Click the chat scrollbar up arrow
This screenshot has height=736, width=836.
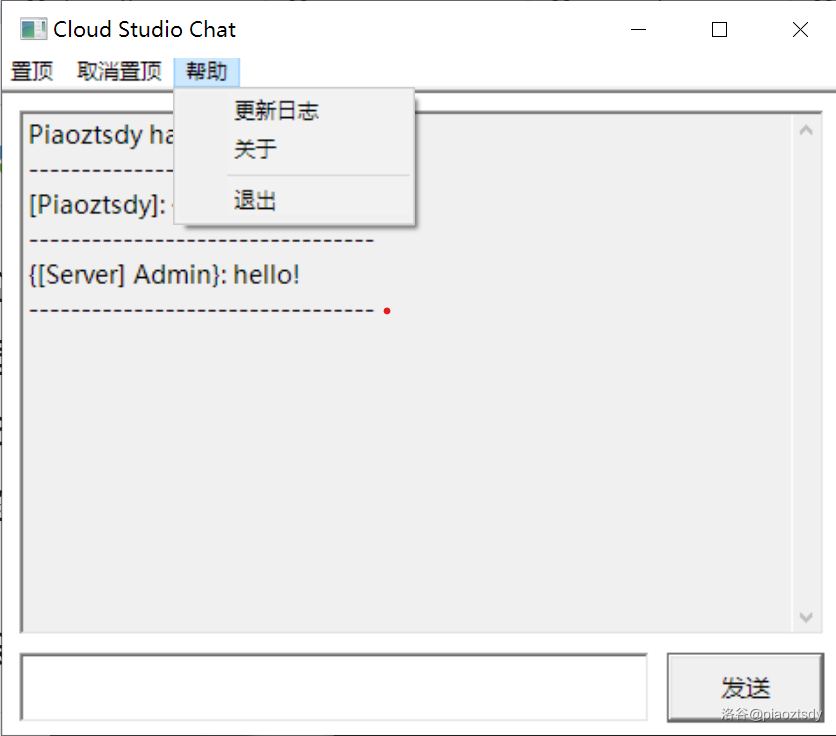tap(806, 130)
